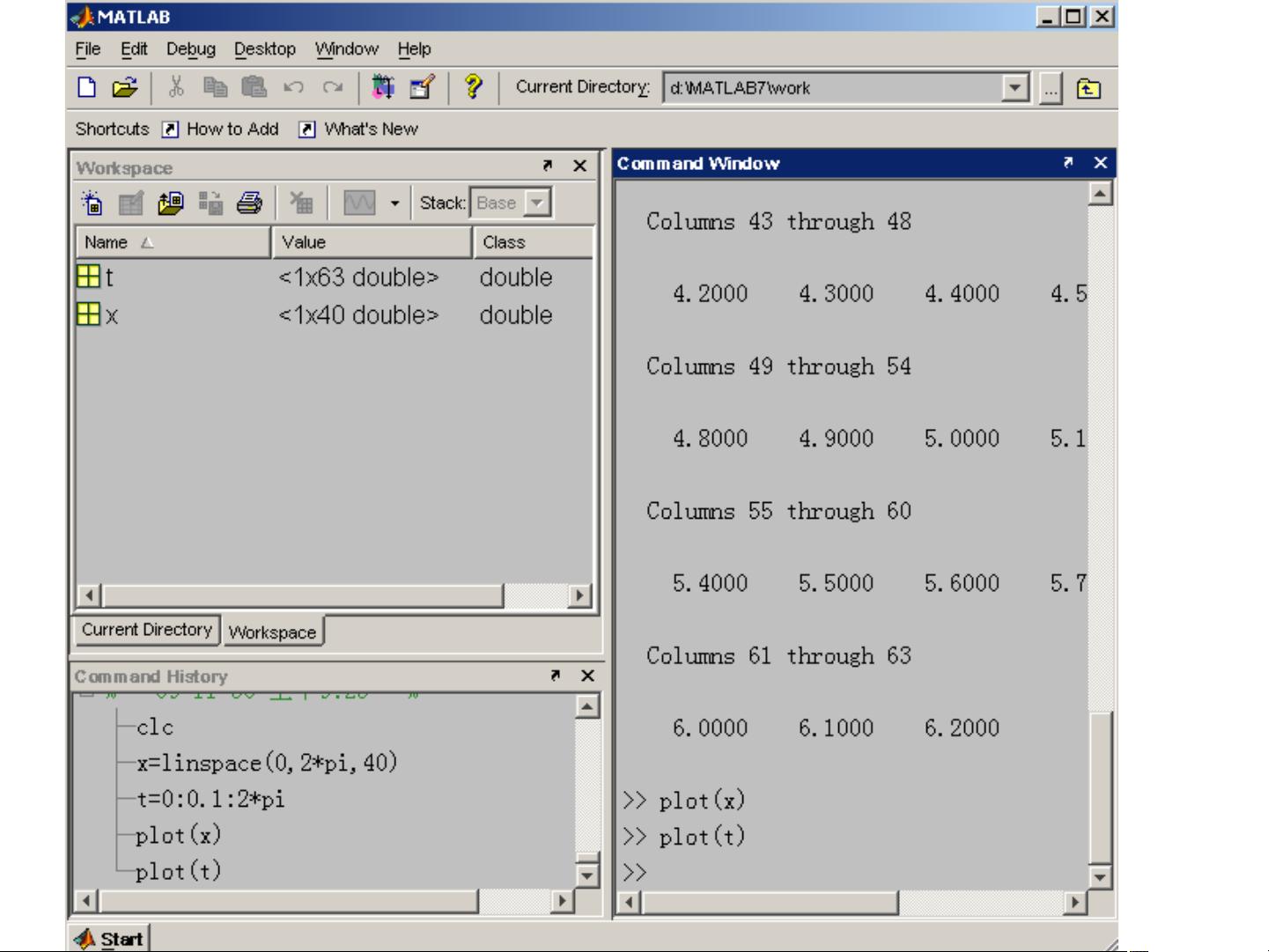
Task: Switch to Current Directory tab
Action: click(x=147, y=630)
